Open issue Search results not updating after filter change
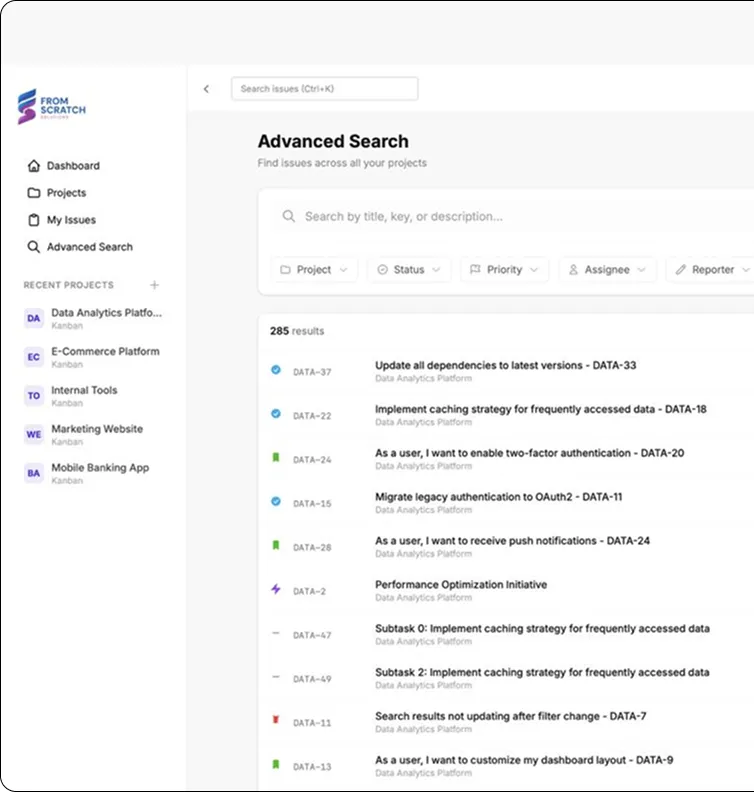Viewport: 754px width, 792px height. point(511,716)
